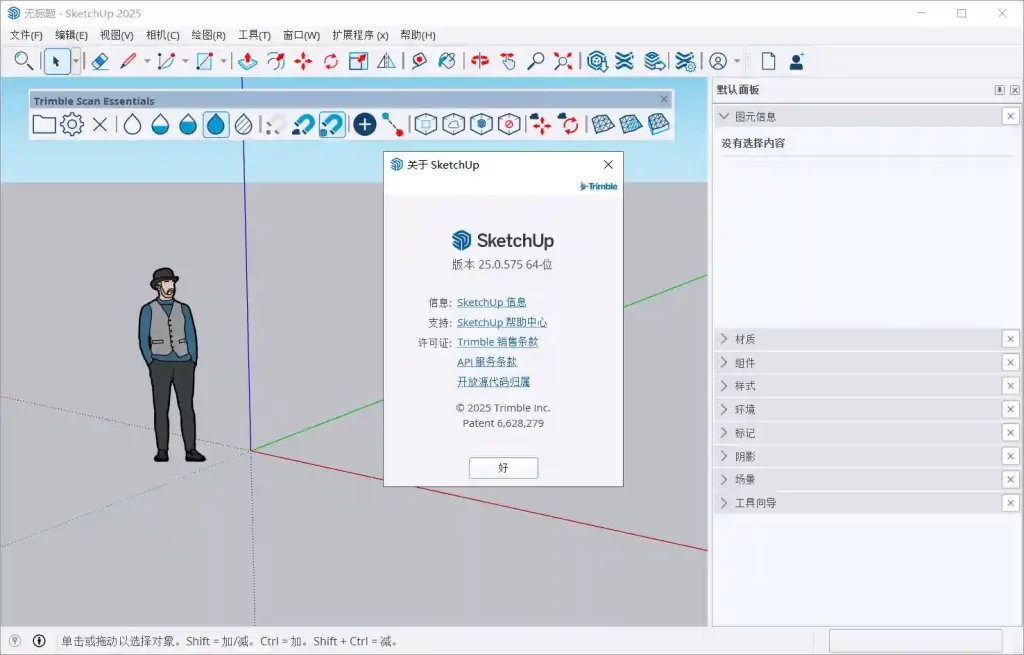Toggle the highlighted full water-drop display mode
This screenshot has height=655, width=1024.
tap(216, 124)
